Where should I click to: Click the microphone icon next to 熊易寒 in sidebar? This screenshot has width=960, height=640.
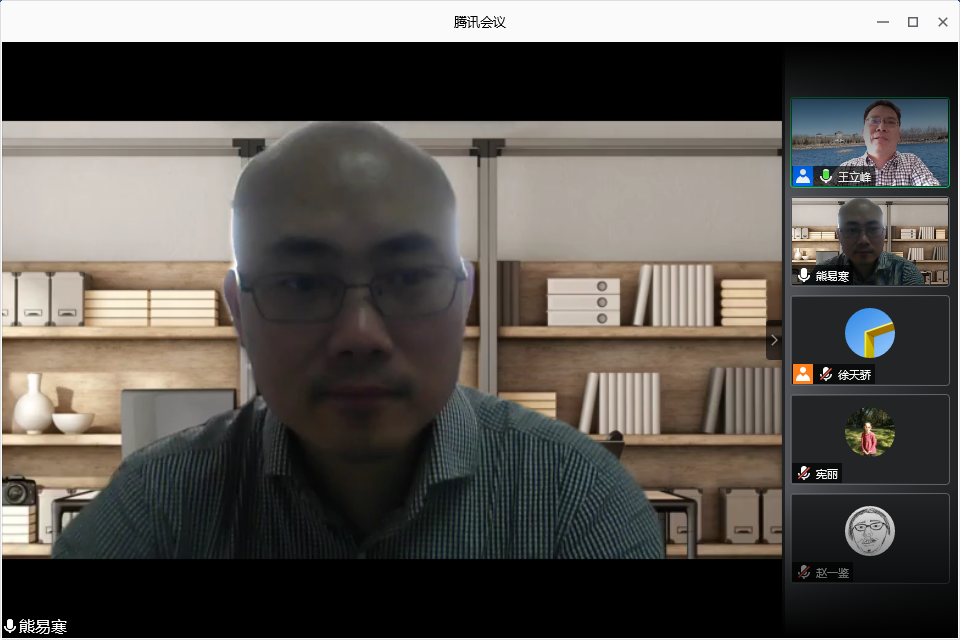click(803, 275)
